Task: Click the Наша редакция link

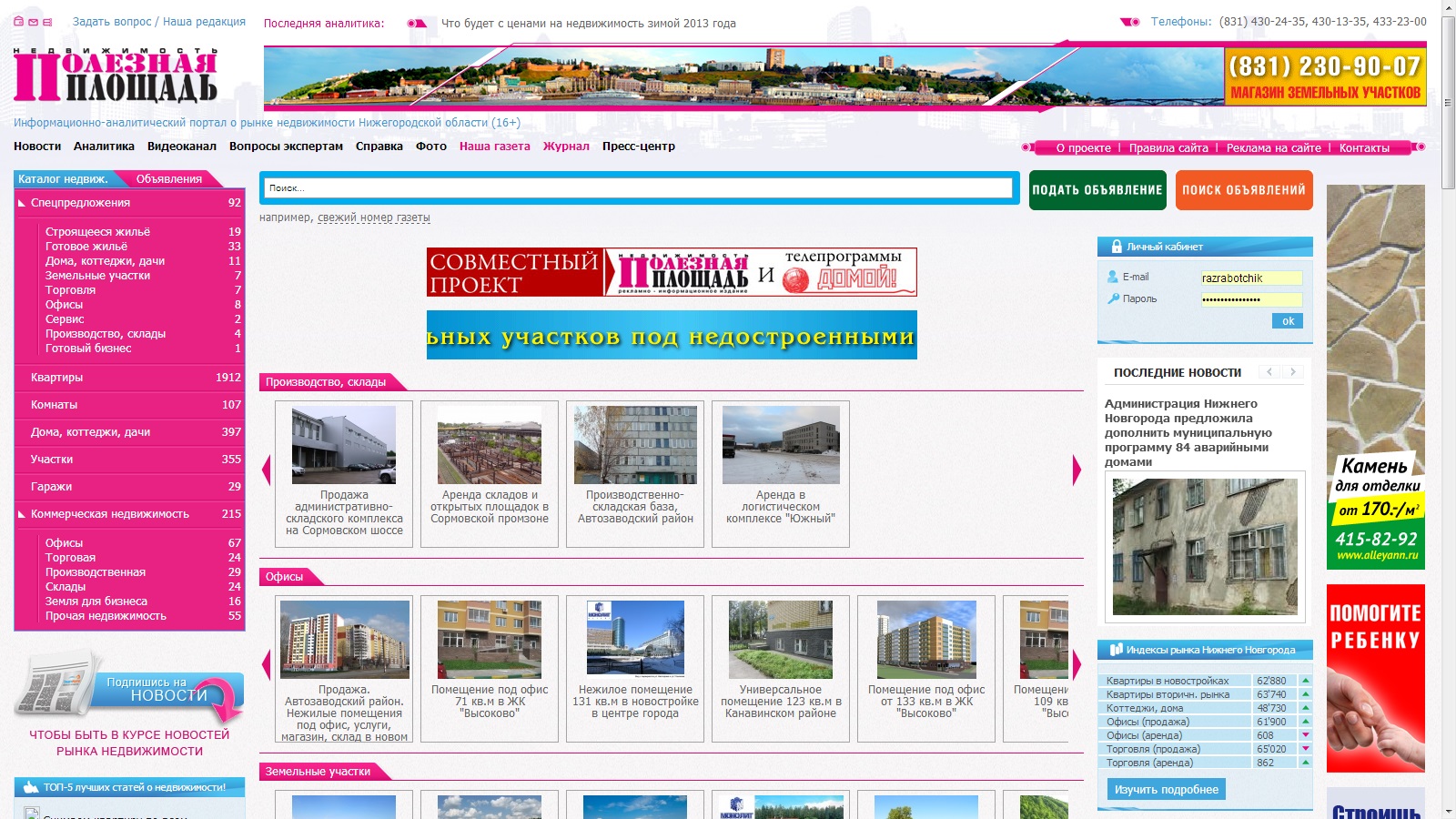Action: [x=204, y=22]
